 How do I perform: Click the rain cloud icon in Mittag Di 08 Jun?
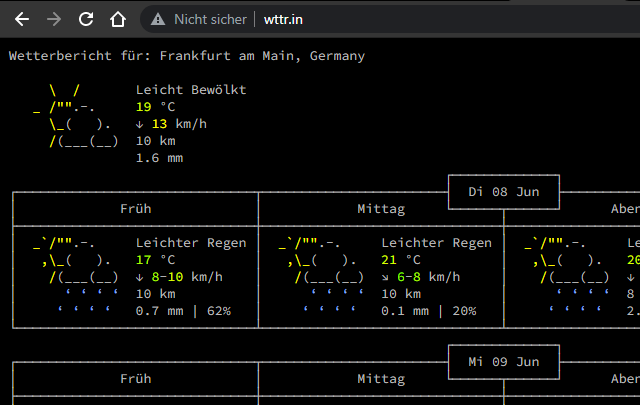[x=321, y=277]
